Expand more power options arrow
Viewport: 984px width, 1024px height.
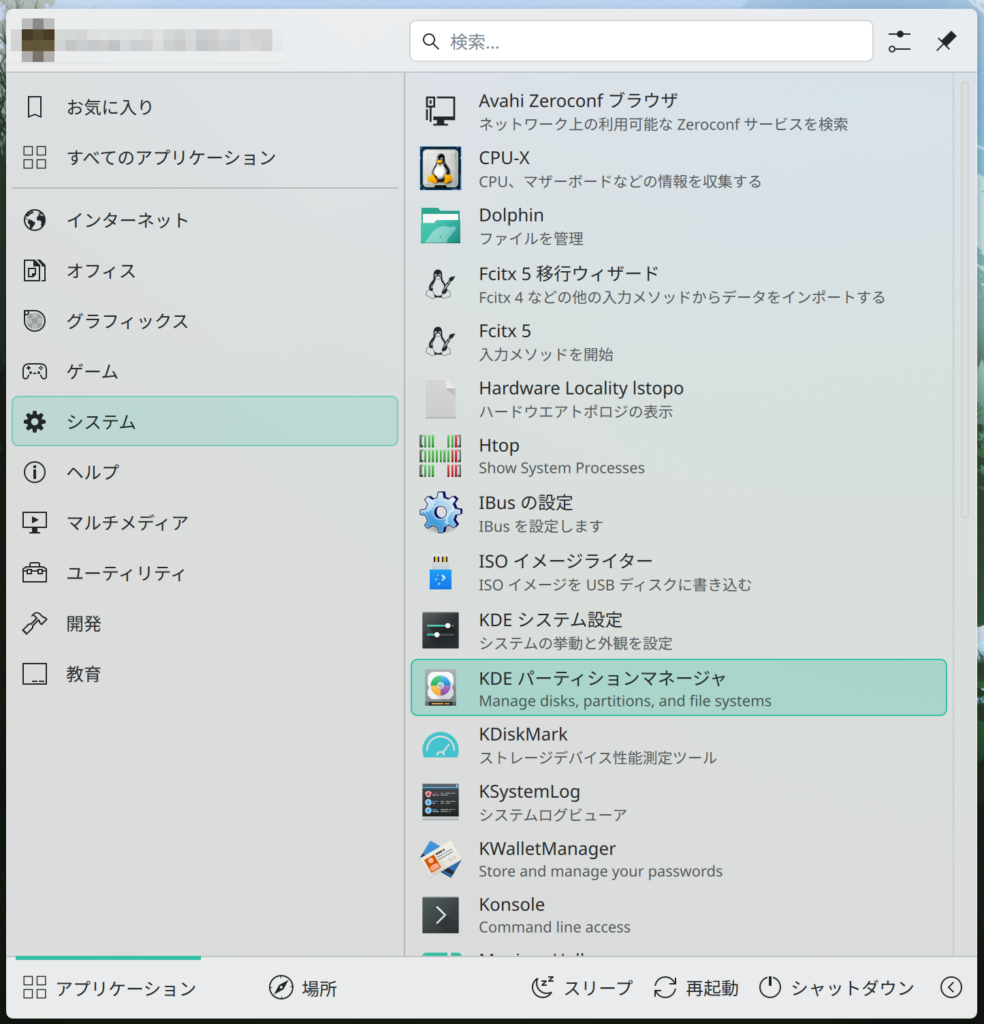951,988
